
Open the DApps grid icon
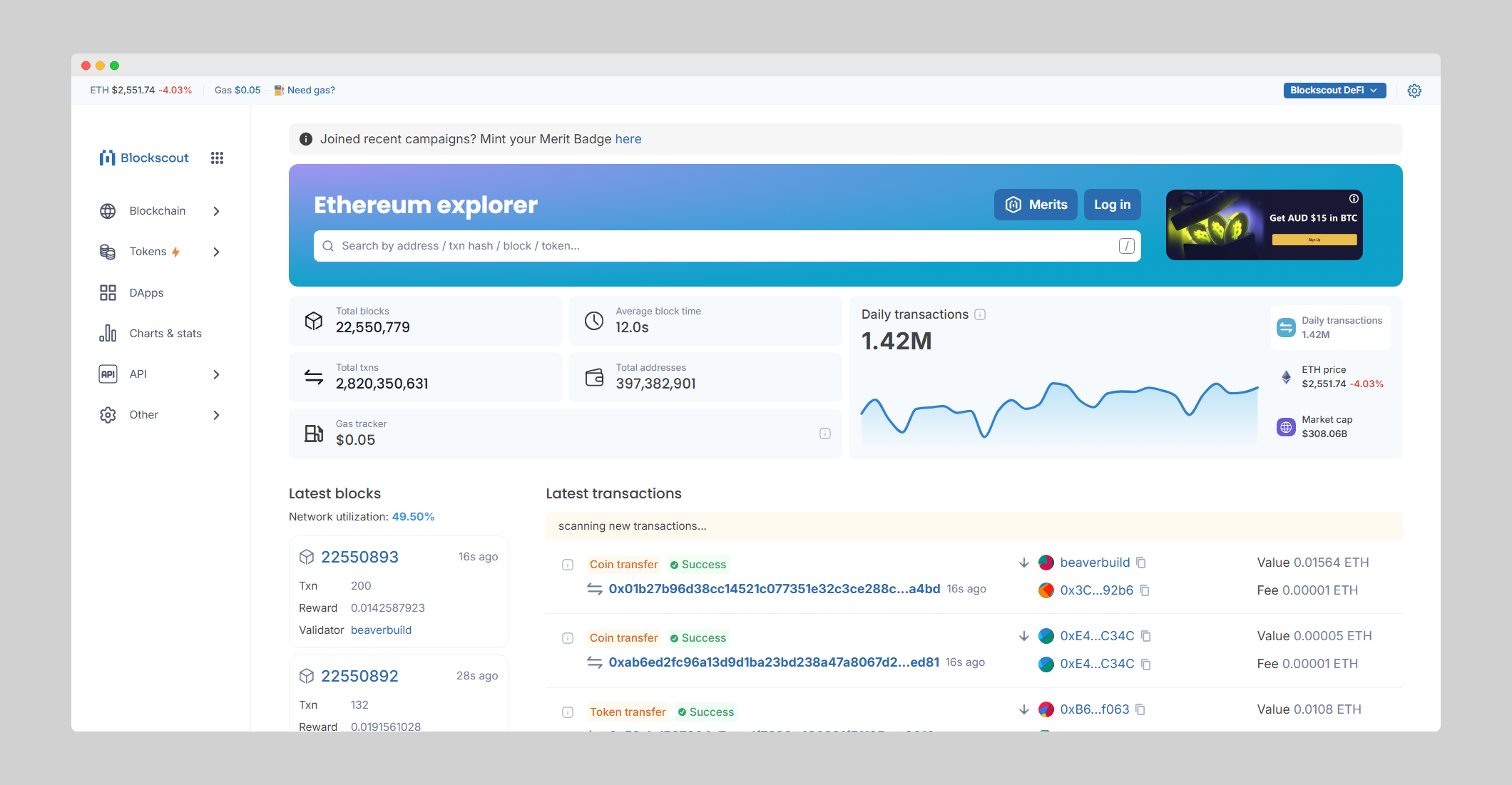(x=108, y=292)
